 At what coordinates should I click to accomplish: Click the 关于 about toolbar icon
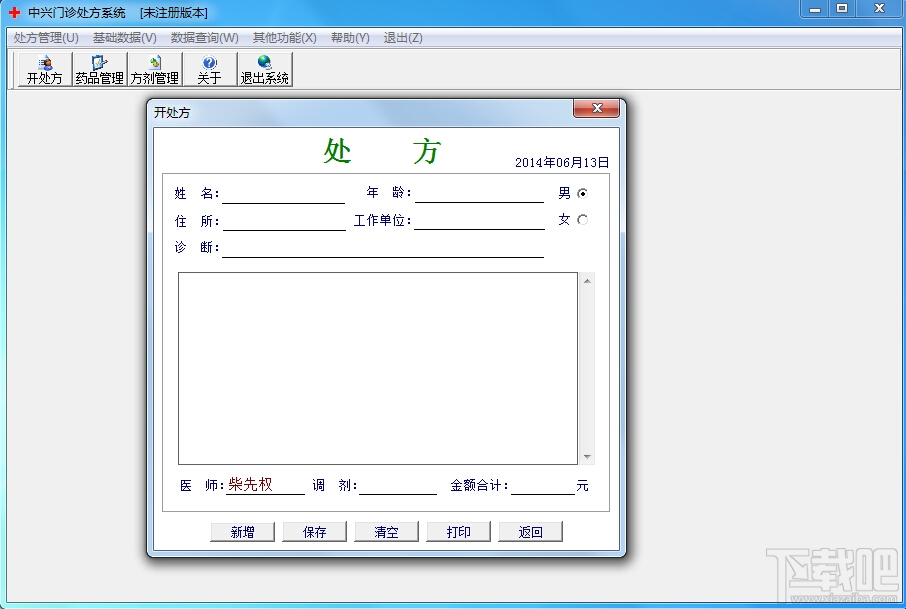[209, 69]
